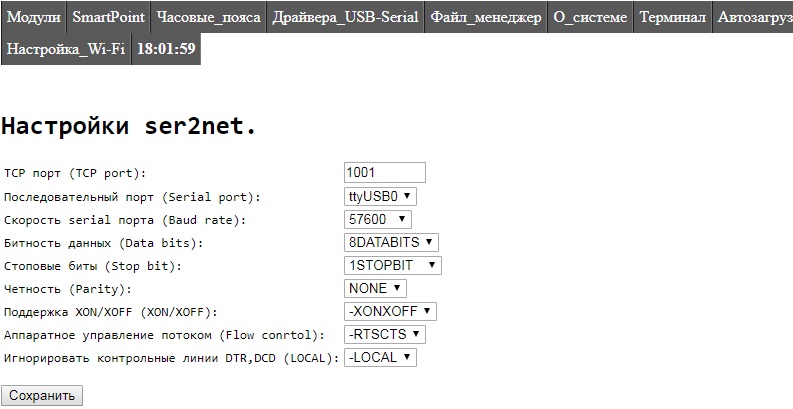This screenshot has height=409, width=793.
Task: Open the Часовые_пояса tab
Action: pyautogui.click(x=208, y=17)
